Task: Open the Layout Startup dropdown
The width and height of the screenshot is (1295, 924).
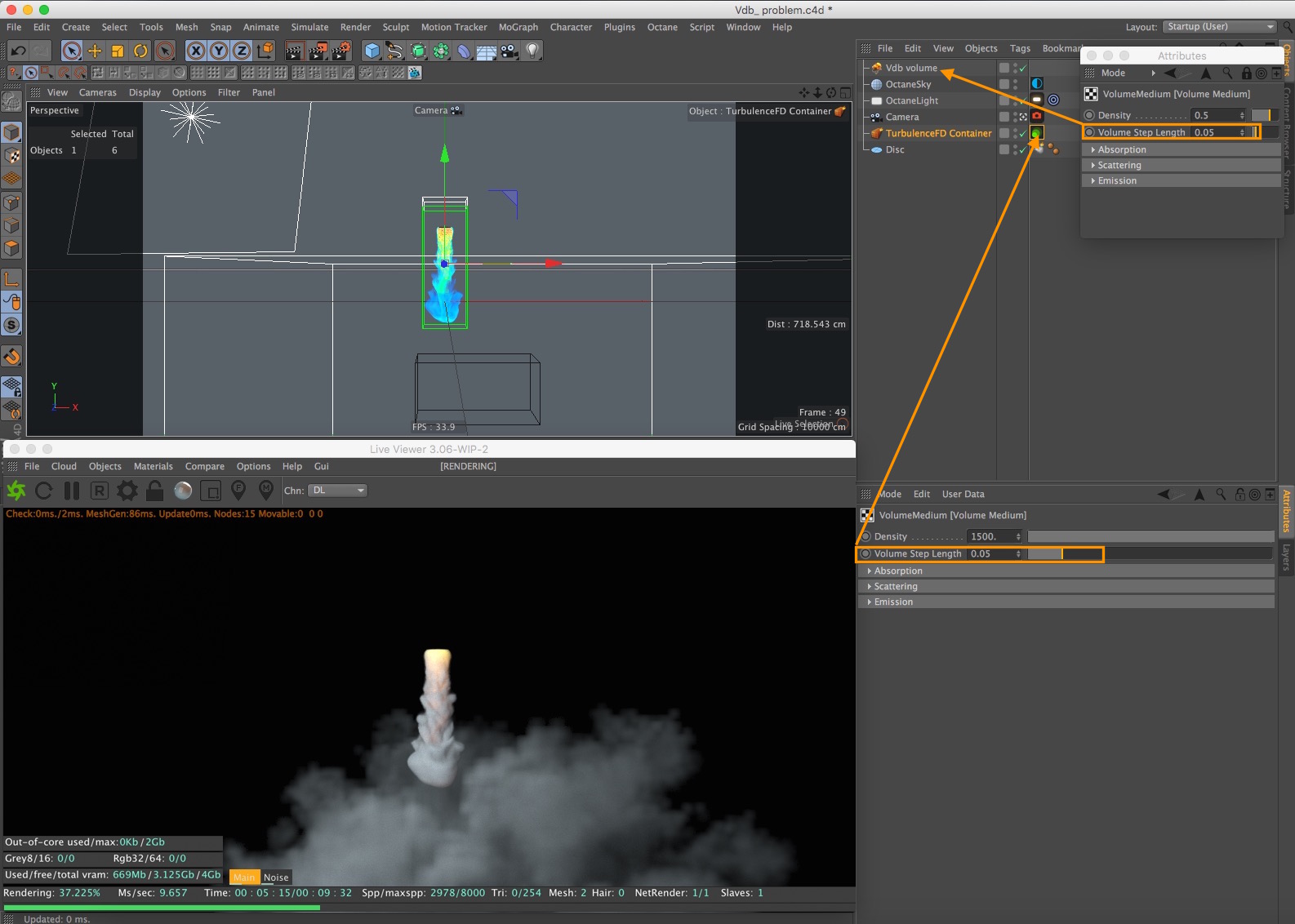Action: [x=1220, y=27]
